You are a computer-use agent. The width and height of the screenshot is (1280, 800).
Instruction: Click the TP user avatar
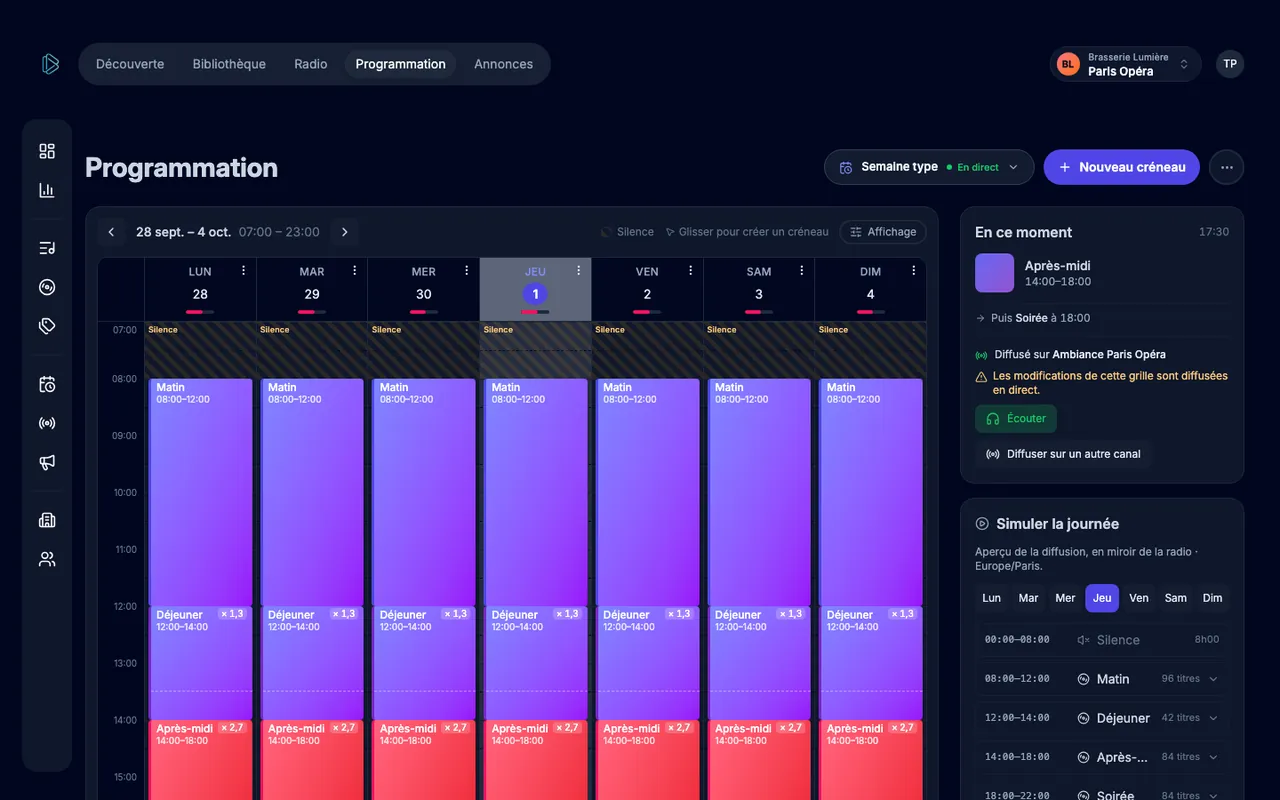(x=1230, y=64)
